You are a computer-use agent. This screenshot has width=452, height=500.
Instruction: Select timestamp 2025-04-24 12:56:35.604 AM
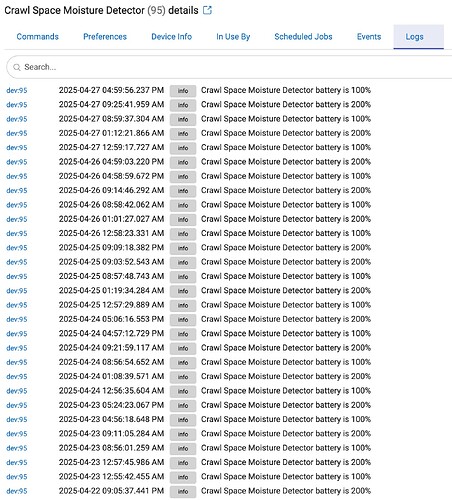(x=111, y=391)
